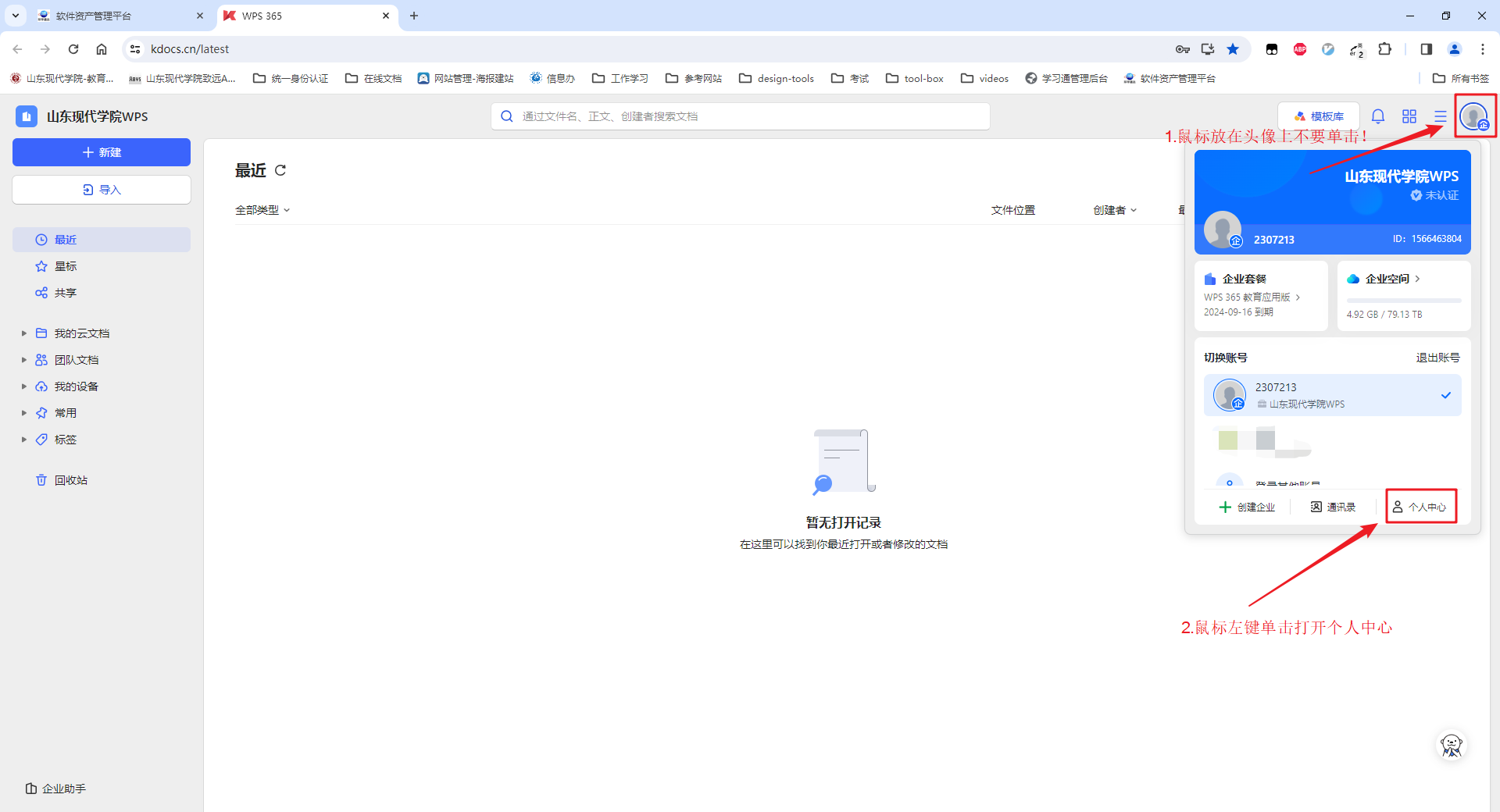Image resolution: width=1500 pixels, height=812 pixels.
Task: Open 企业空间 details chevron
Action: pyautogui.click(x=1418, y=279)
